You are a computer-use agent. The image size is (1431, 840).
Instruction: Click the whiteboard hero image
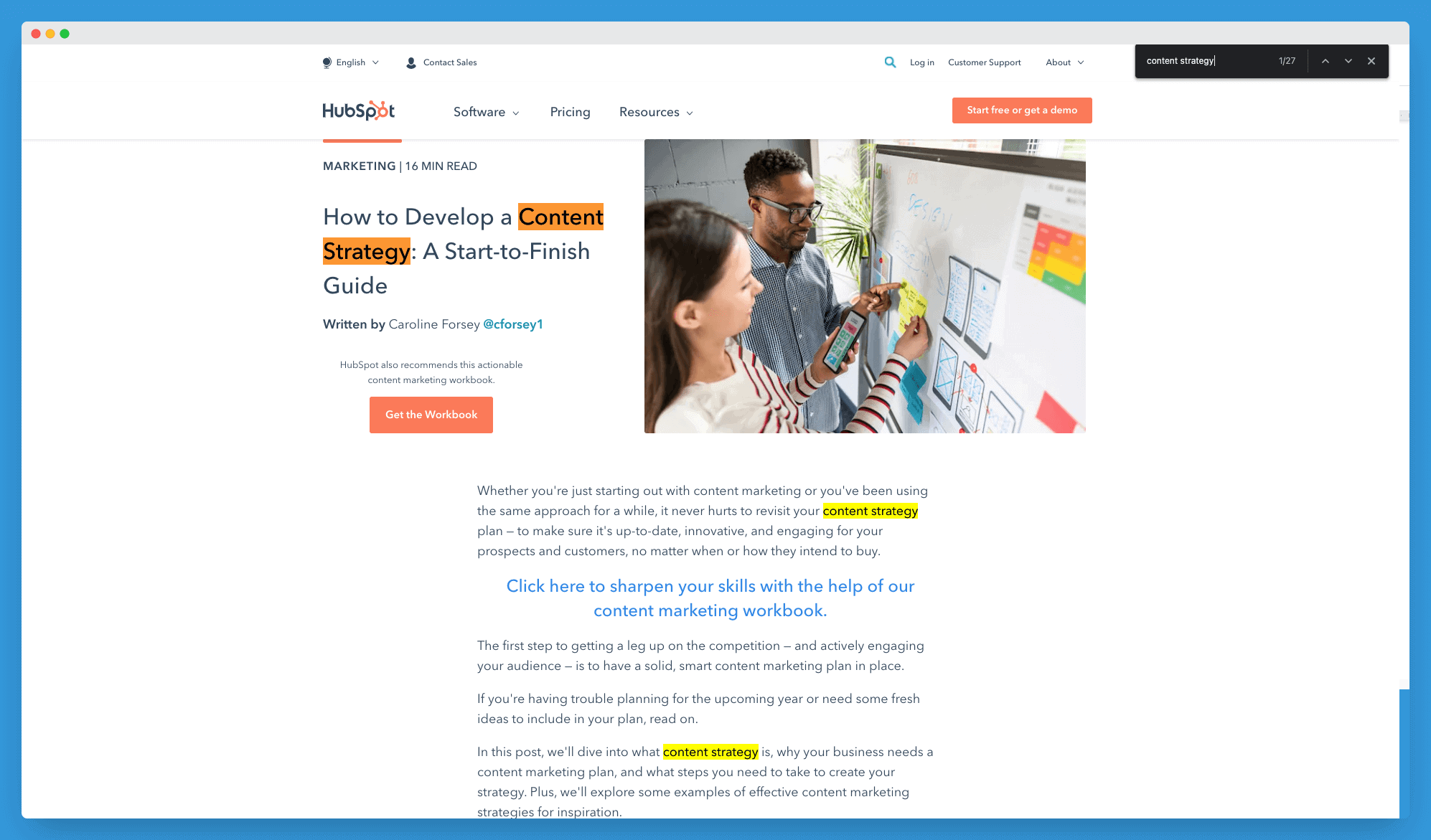(x=865, y=286)
